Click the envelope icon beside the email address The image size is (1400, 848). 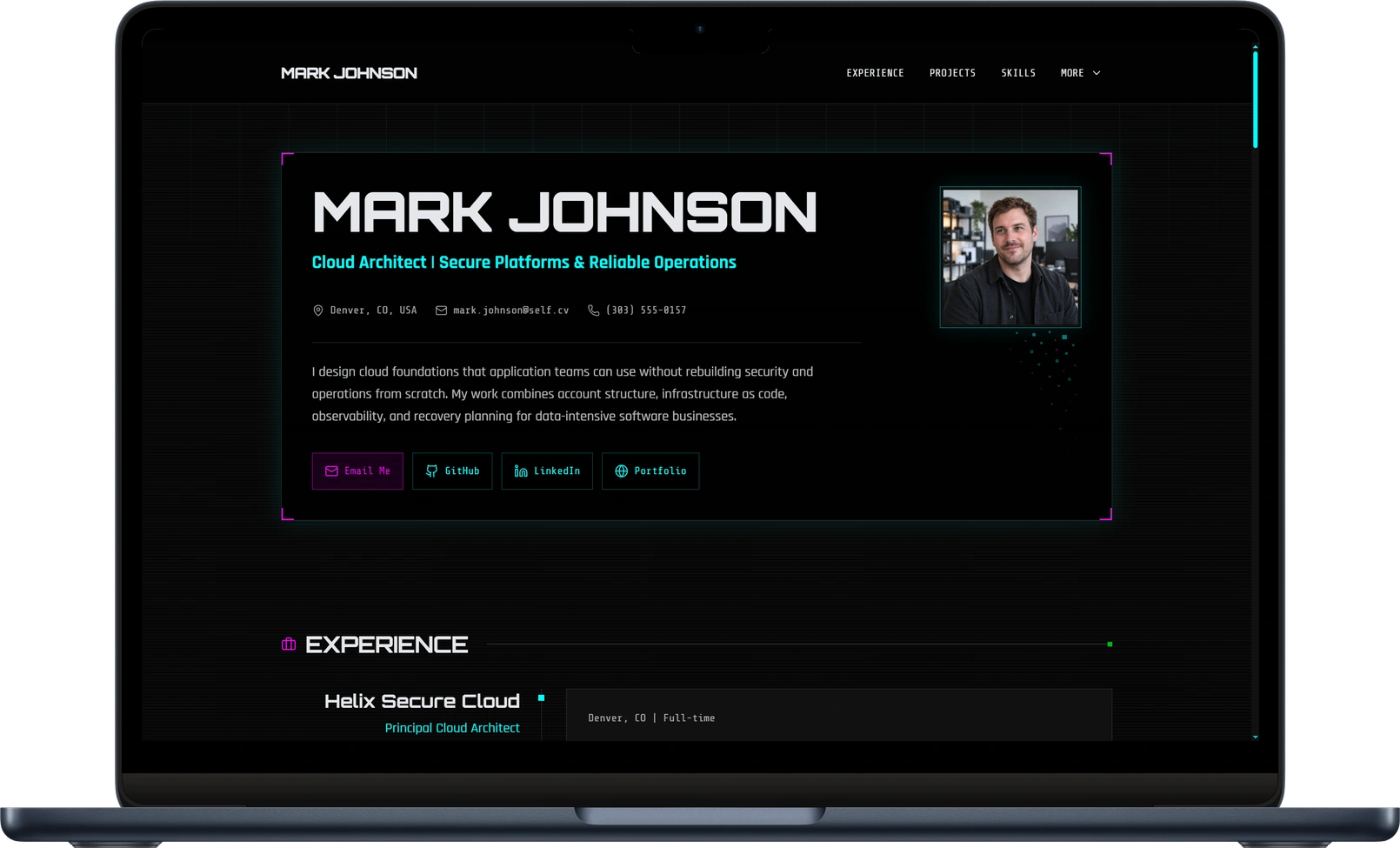pos(441,310)
